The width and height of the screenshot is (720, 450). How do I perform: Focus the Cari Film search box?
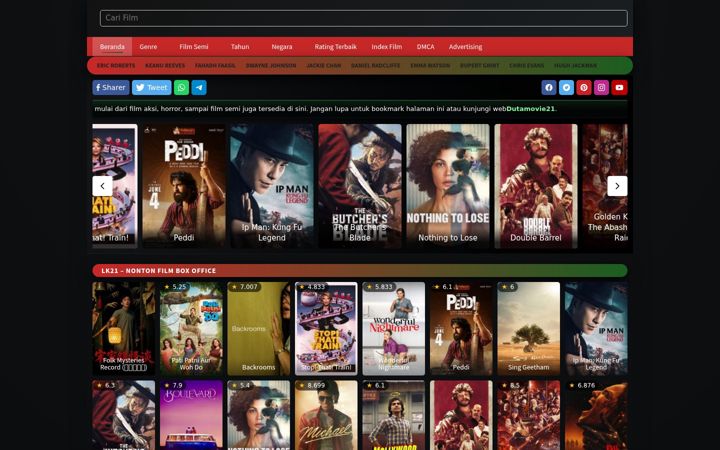[x=364, y=18]
